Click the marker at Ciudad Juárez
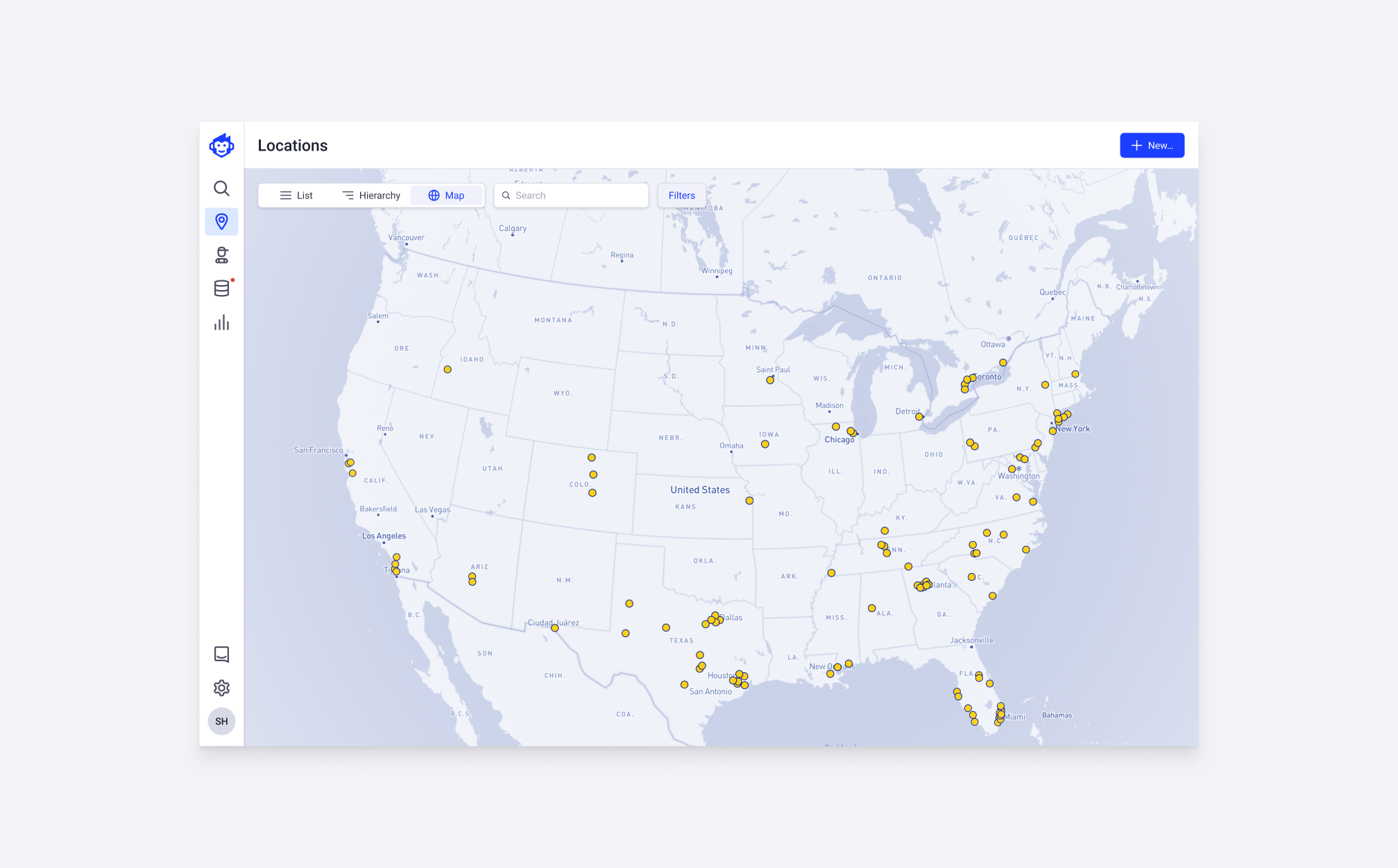 [x=554, y=629]
